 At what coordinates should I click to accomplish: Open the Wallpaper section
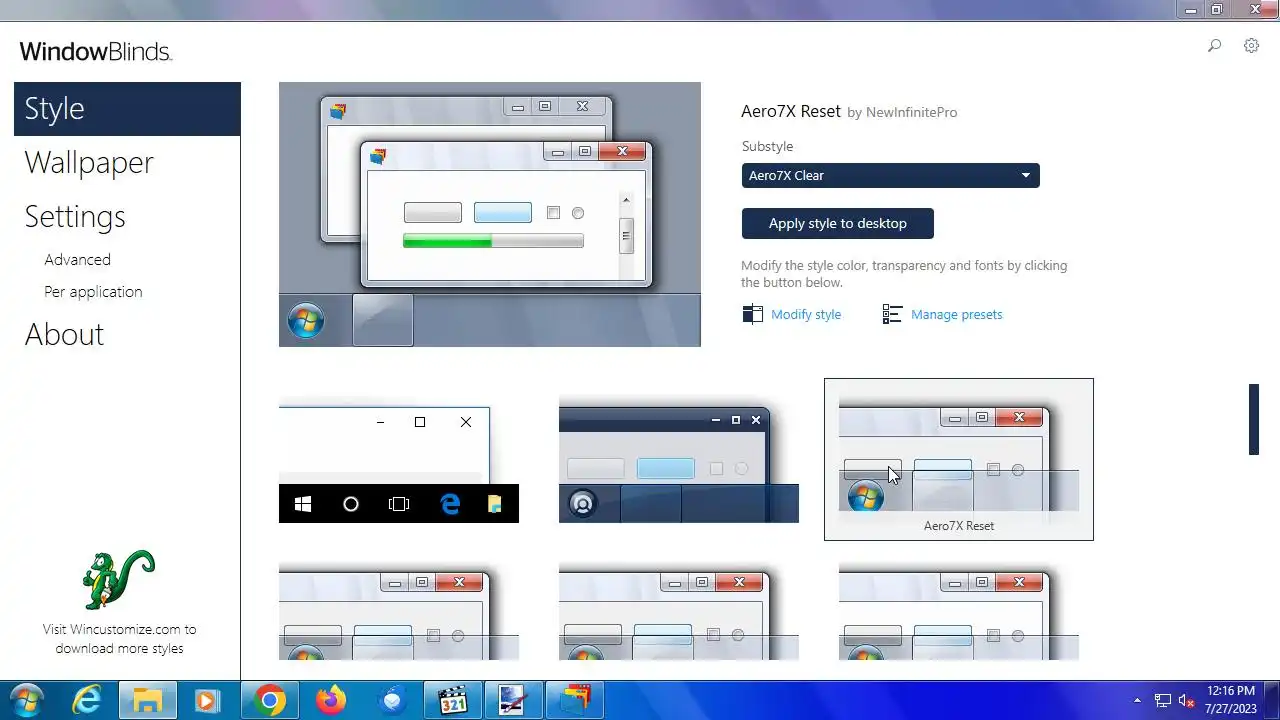89,163
